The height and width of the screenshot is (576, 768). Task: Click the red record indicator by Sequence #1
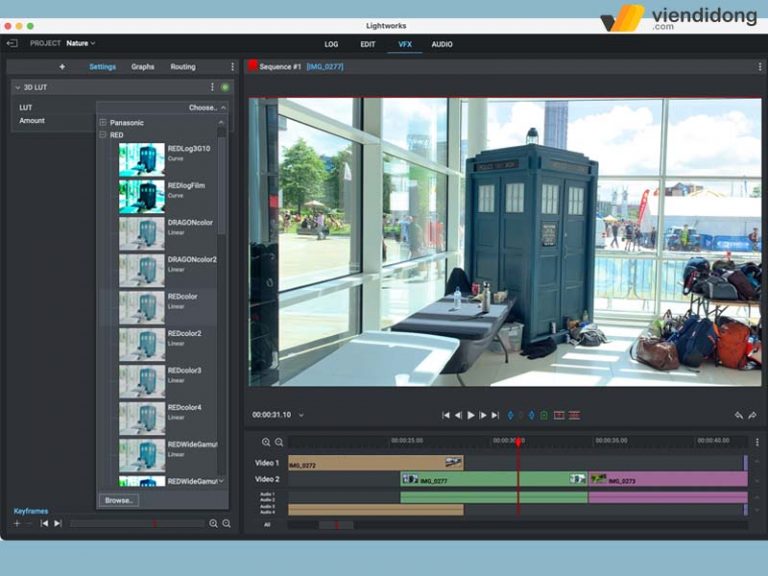click(253, 65)
